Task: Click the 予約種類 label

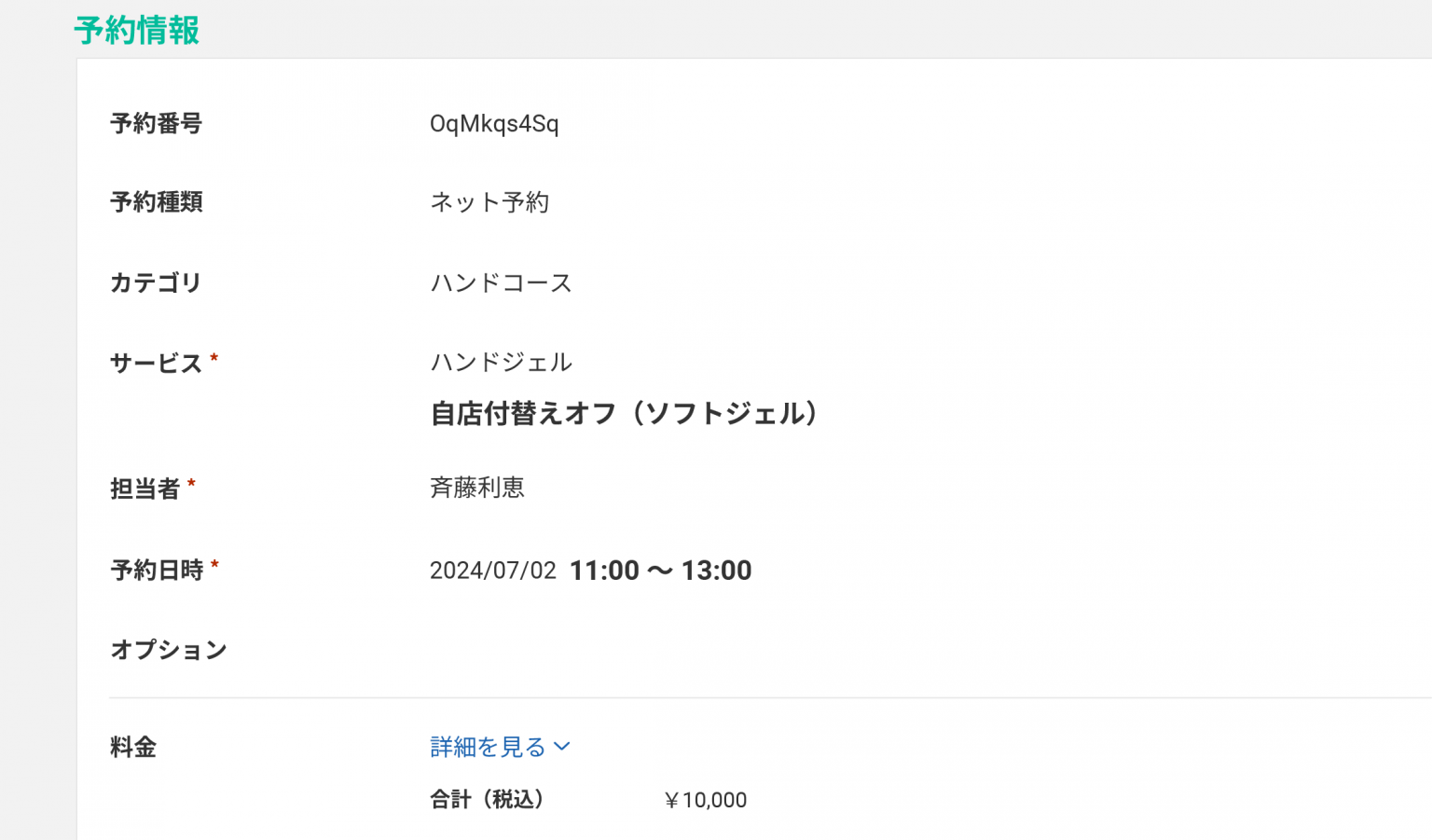Action: click(156, 202)
